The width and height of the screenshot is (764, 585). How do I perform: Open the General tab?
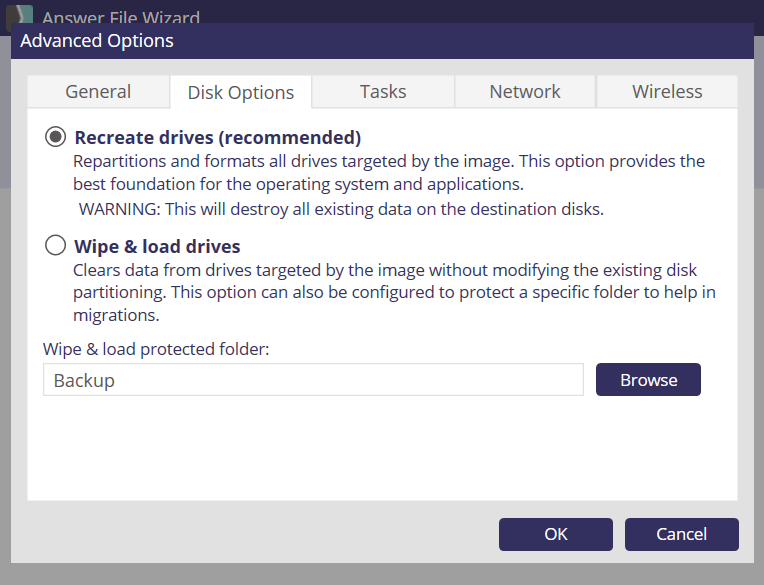98,91
